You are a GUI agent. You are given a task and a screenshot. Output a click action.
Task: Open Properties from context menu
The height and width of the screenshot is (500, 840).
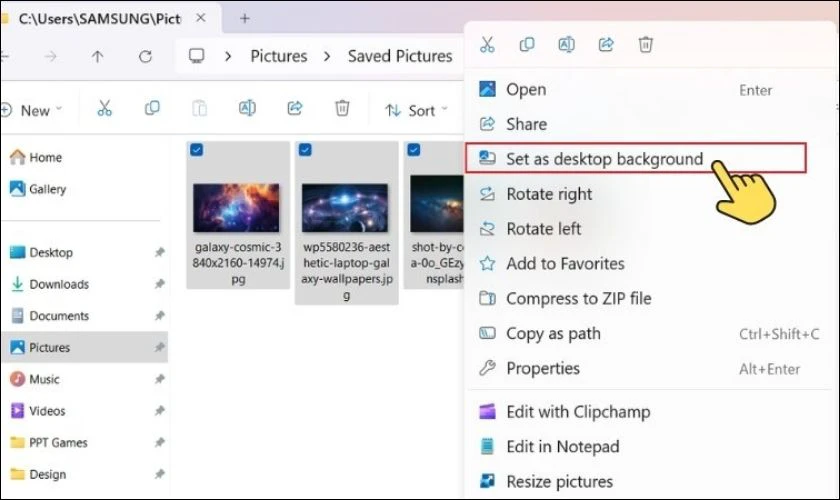coord(650,369)
